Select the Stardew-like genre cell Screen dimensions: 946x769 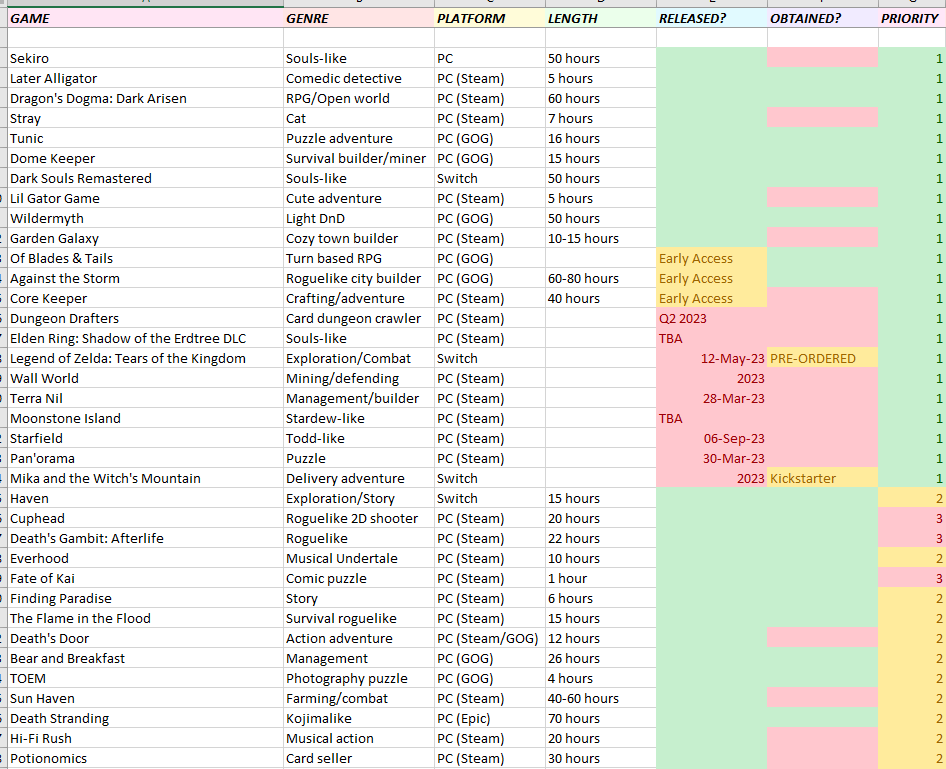[x=359, y=418]
